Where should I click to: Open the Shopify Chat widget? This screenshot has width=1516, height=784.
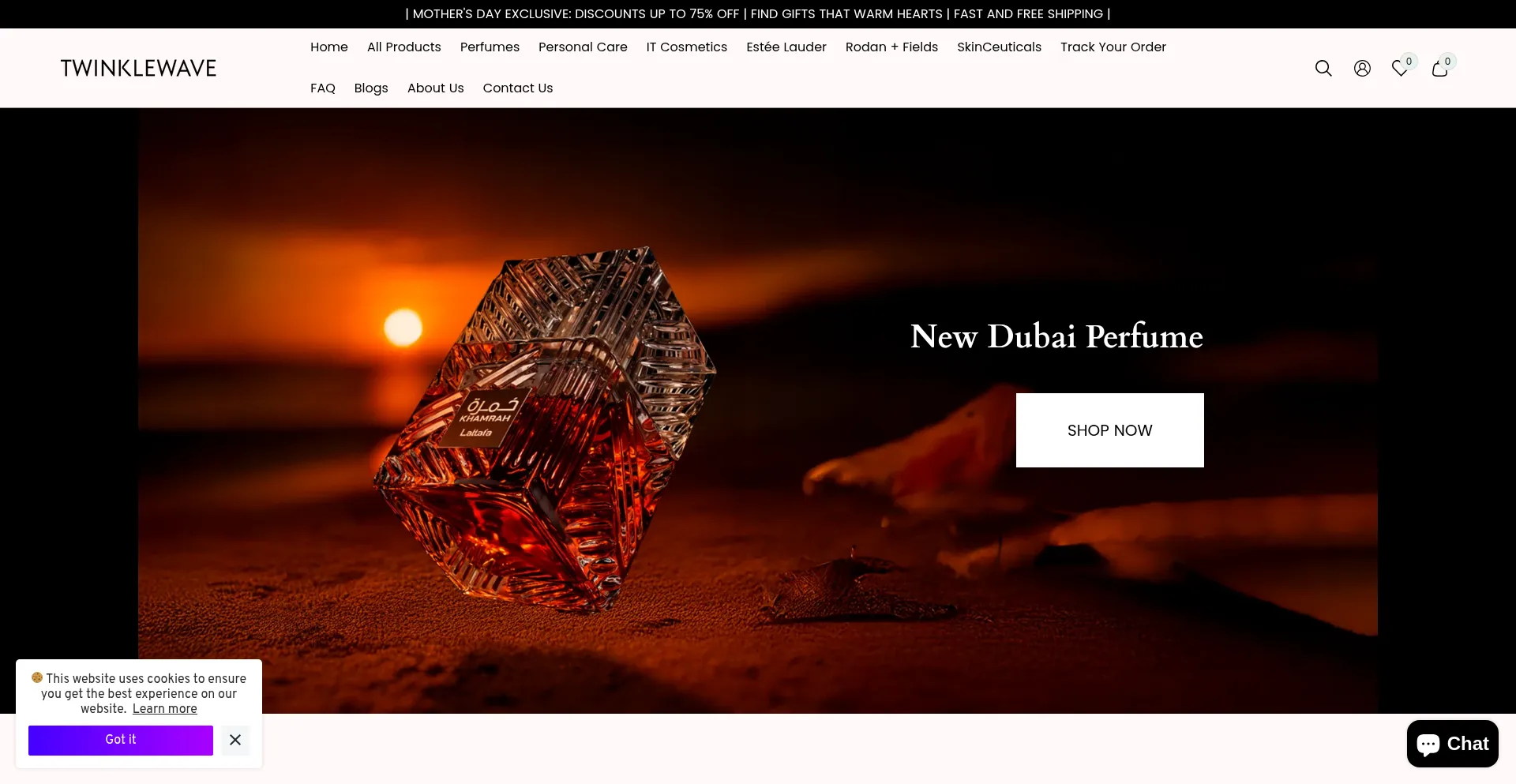coord(1452,744)
